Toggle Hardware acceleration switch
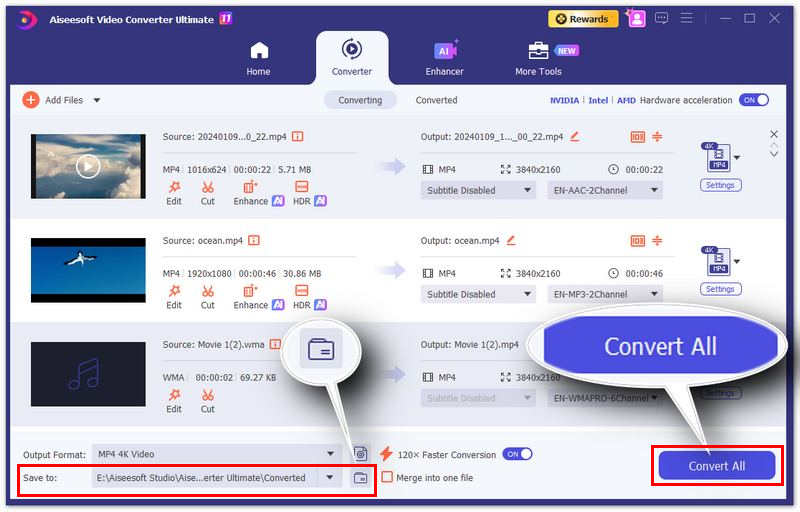Image resolution: width=800 pixels, height=512 pixels. (754, 100)
